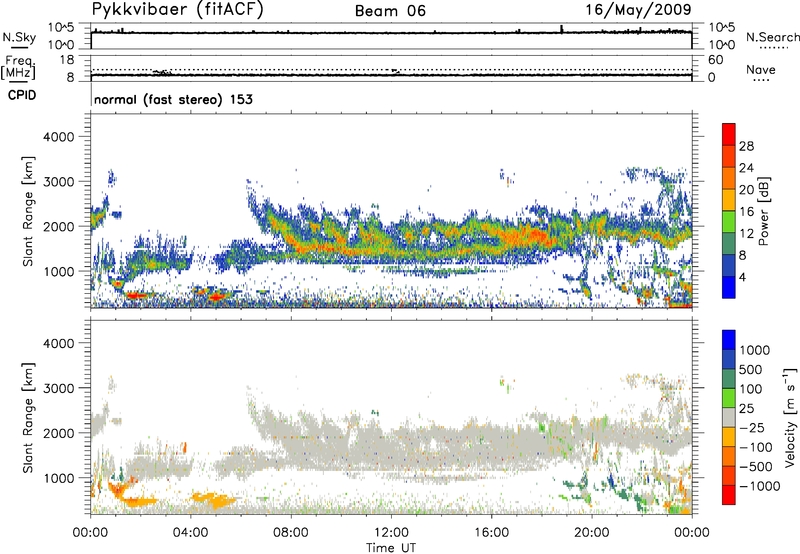Click the 4 value on power colorbar
This screenshot has height=554, width=800.
[742, 278]
